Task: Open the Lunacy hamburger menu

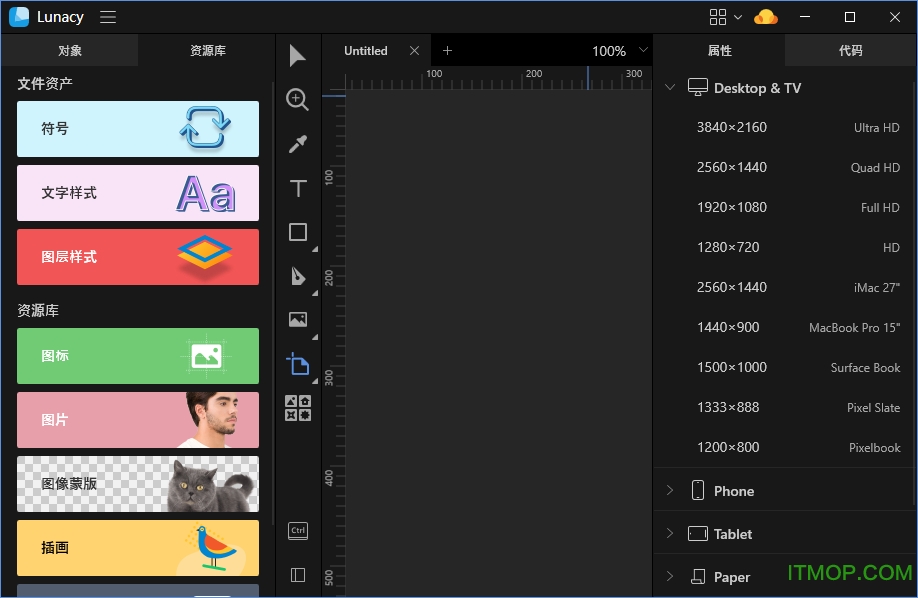Action: point(108,17)
